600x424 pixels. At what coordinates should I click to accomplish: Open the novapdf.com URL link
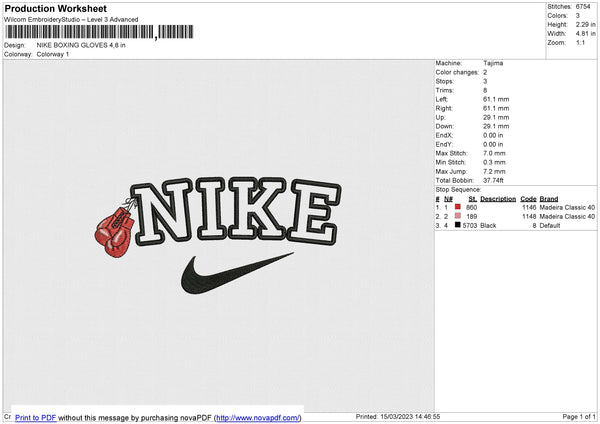258,417
